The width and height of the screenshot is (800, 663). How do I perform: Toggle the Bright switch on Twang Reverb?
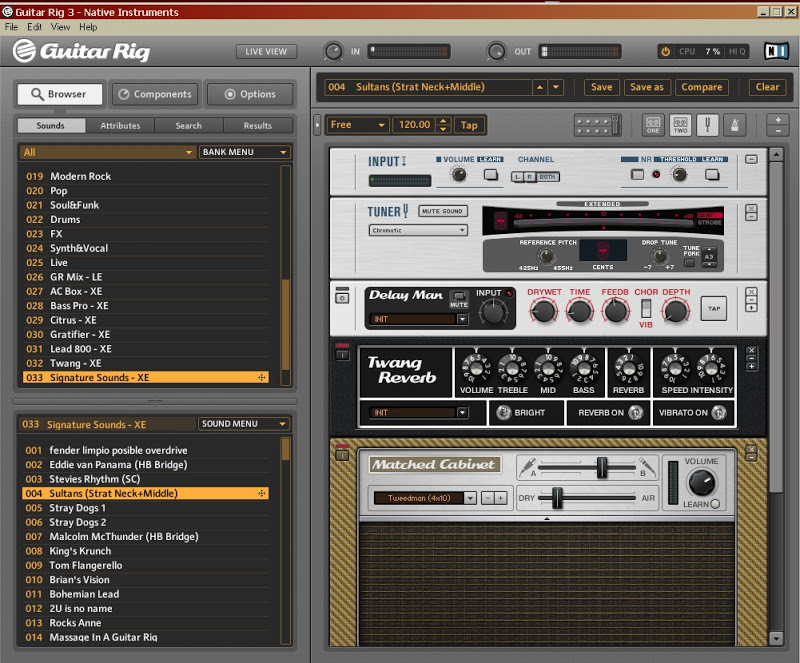pos(504,412)
